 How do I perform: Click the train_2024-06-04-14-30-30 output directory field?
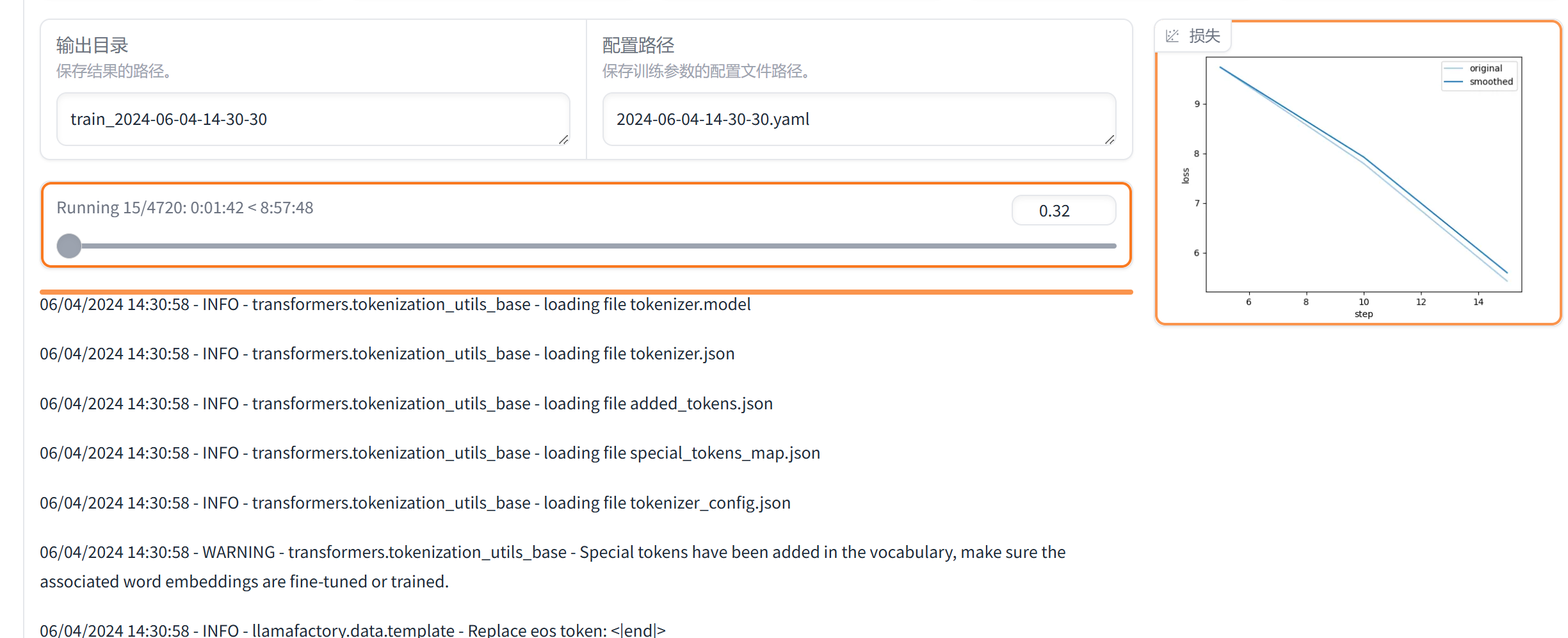[307, 120]
